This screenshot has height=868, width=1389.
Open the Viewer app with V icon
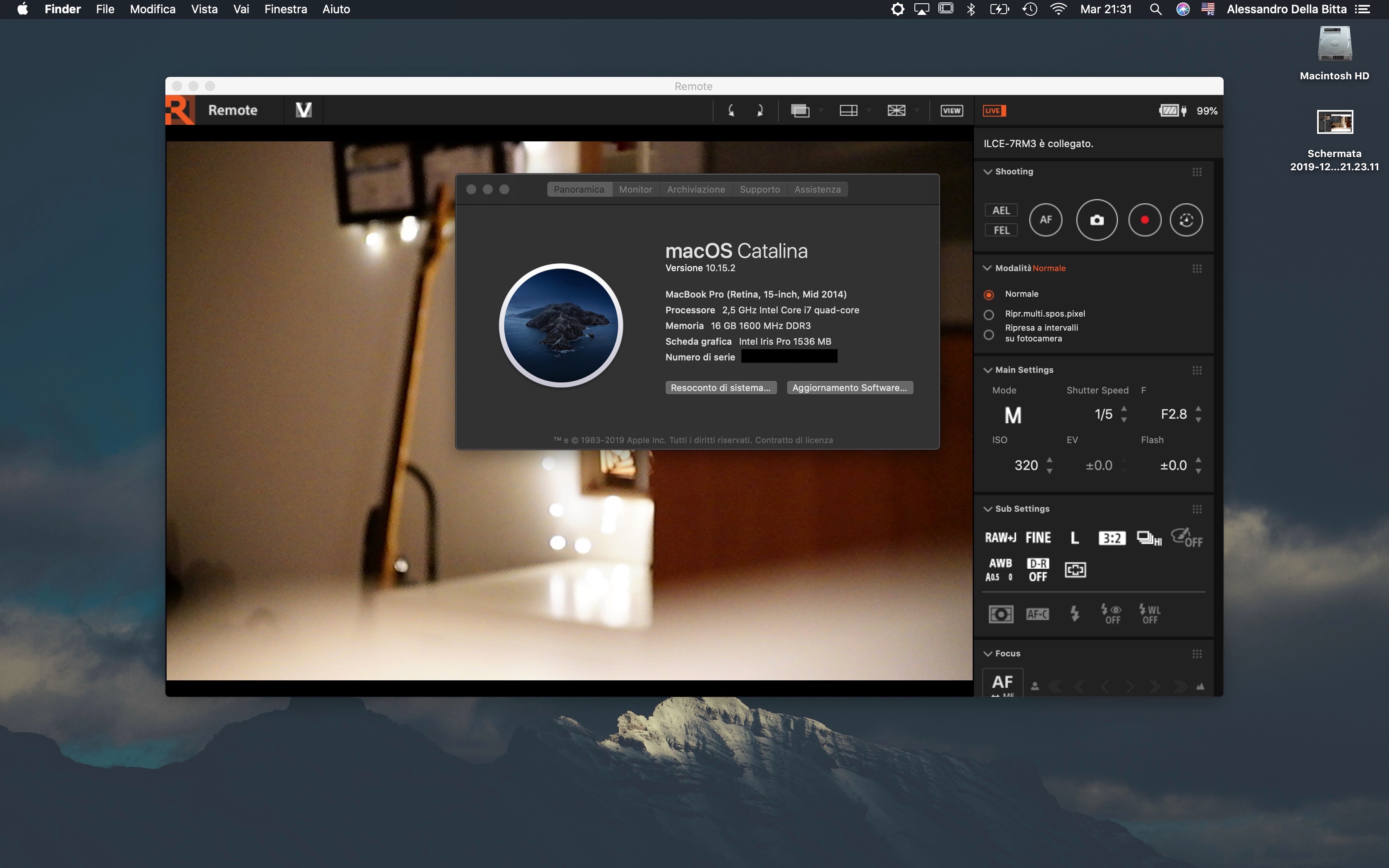pyautogui.click(x=303, y=110)
